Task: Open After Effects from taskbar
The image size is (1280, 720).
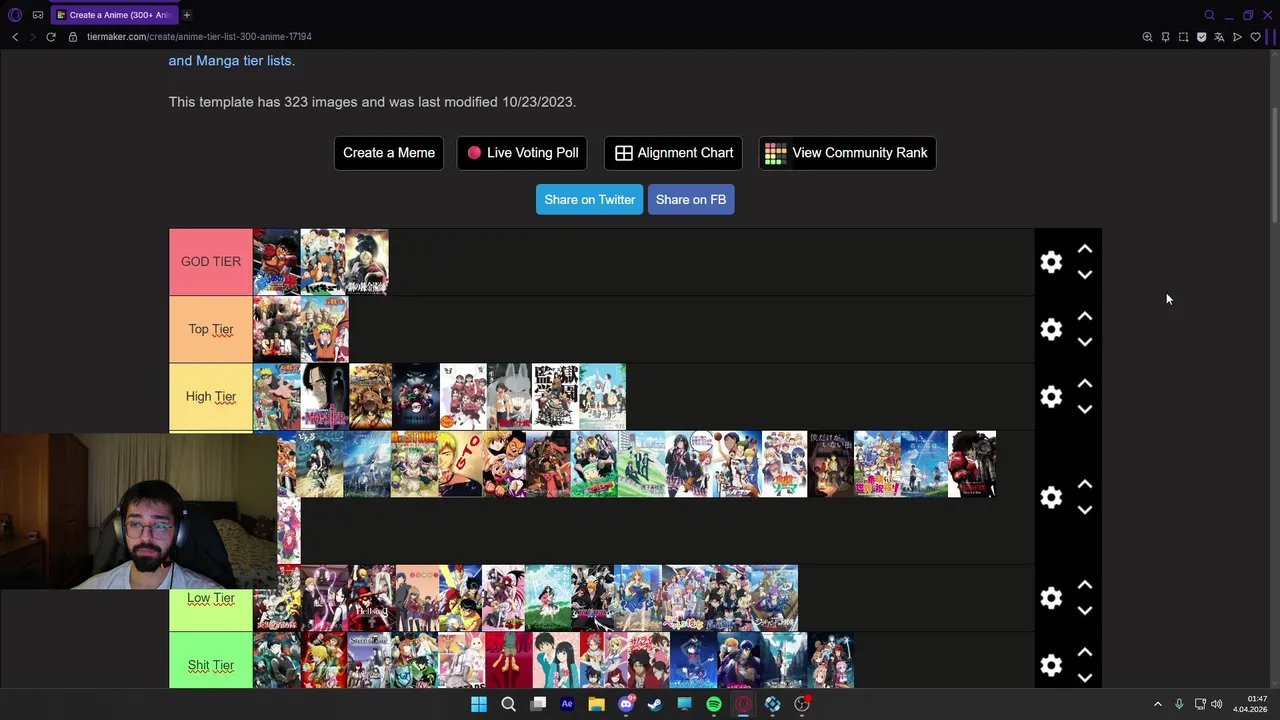Action: coord(567,704)
